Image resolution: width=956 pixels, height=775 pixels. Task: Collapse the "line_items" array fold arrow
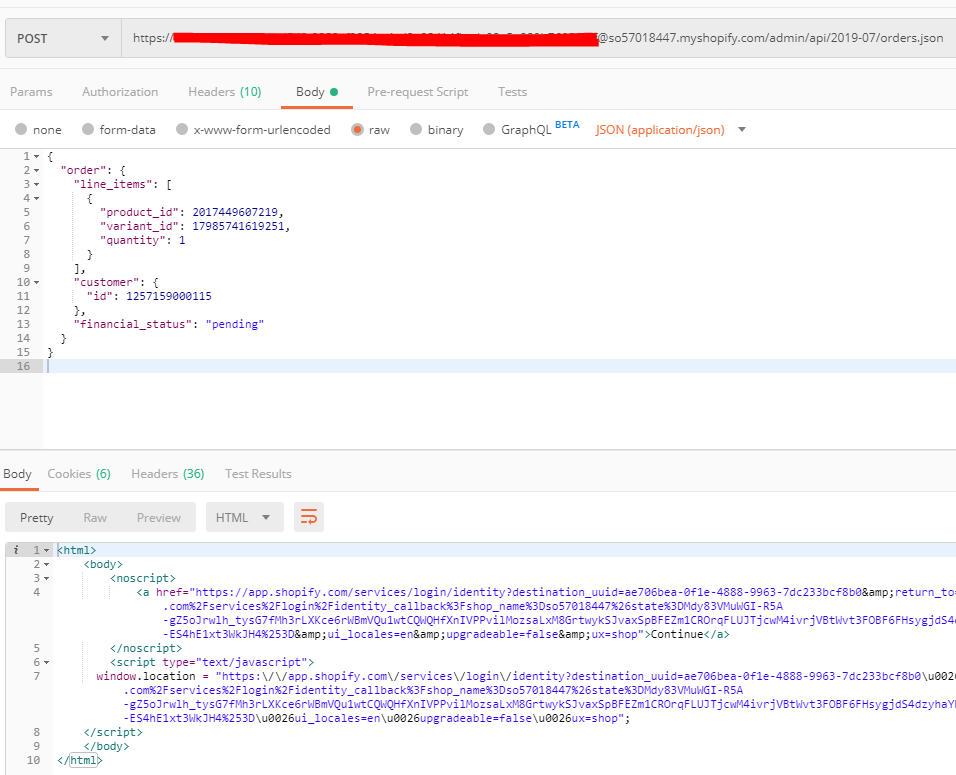(x=37, y=185)
